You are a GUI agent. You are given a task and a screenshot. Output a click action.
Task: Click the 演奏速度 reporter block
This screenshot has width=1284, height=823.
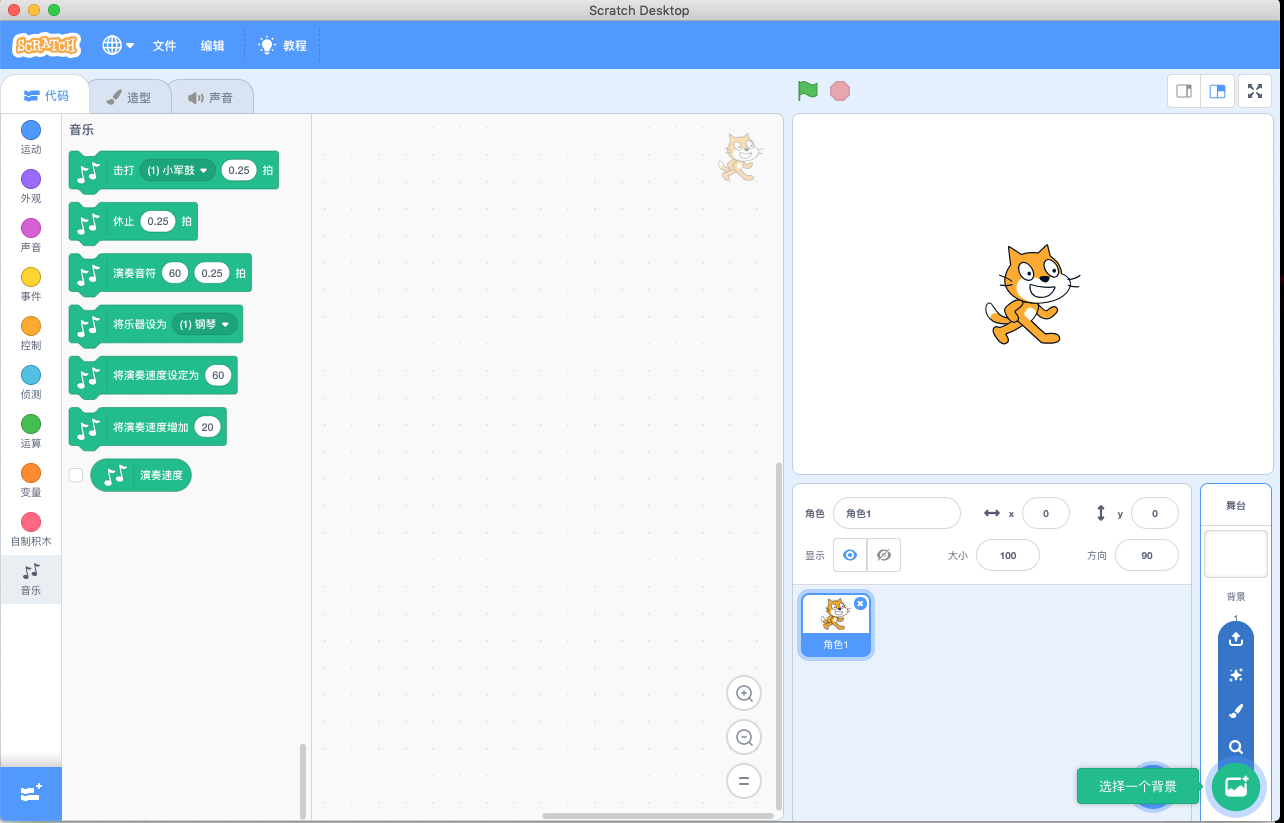point(141,475)
